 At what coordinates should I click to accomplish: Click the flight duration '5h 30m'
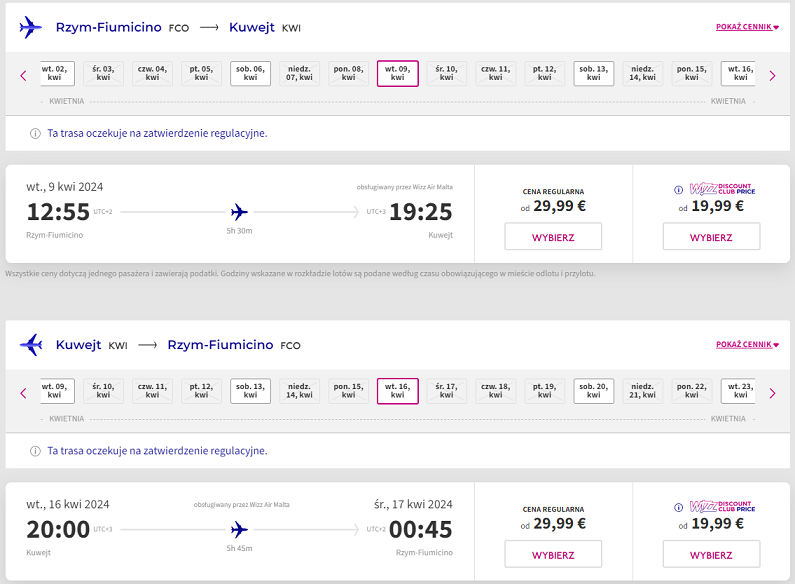[239, 231]
